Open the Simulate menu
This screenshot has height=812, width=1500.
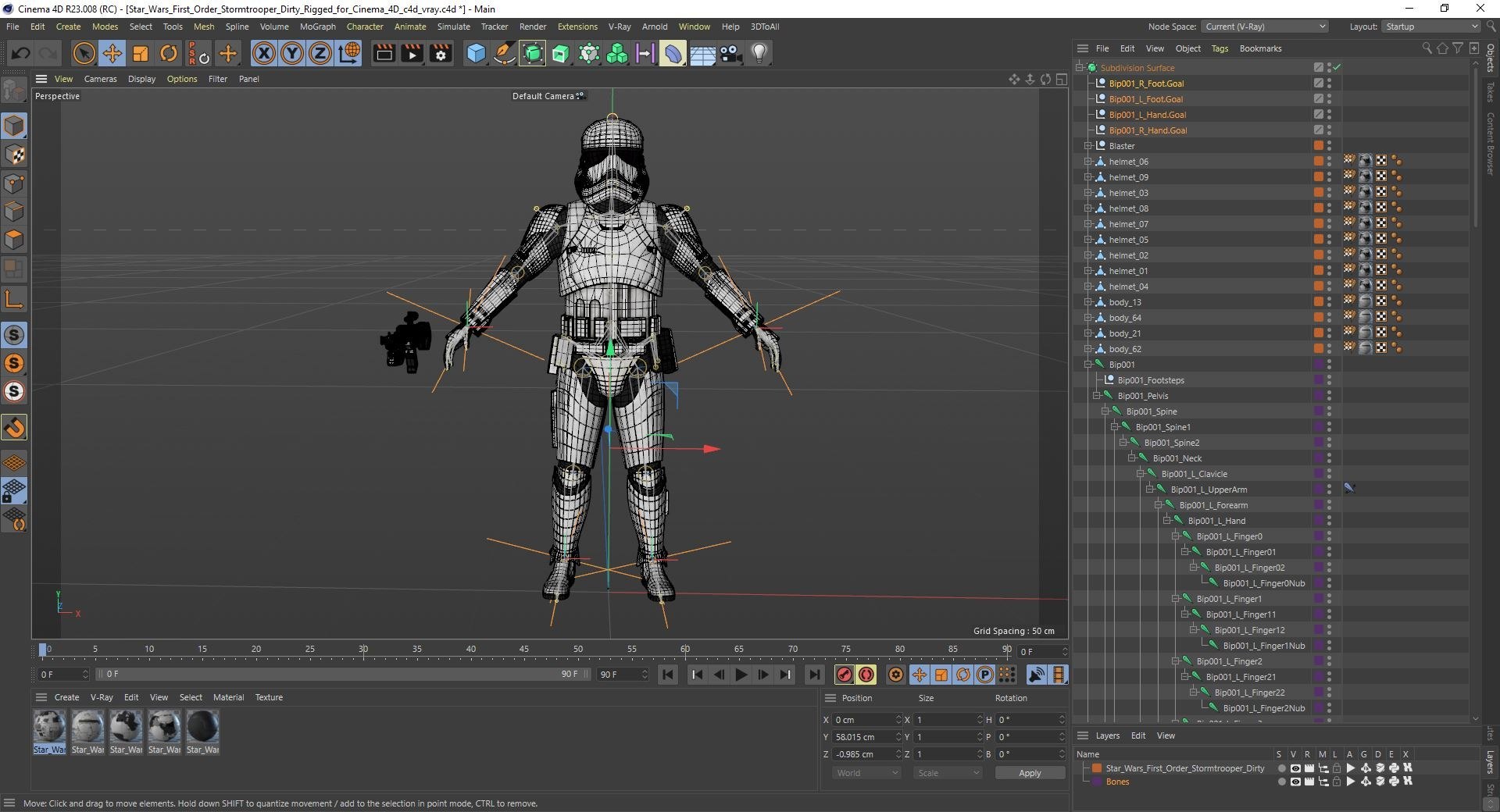coord(453,27)
